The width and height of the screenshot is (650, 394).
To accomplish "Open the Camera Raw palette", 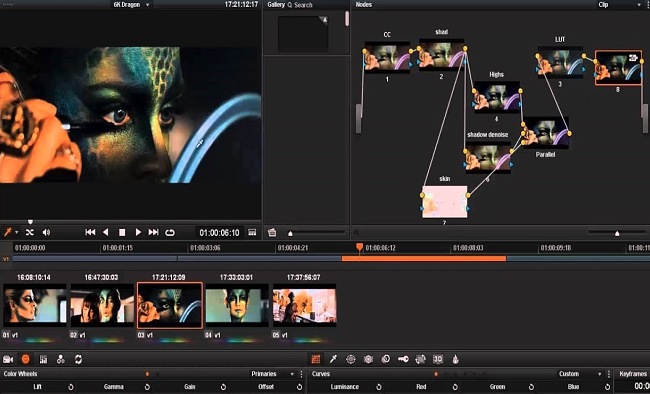I will point(8,359).
